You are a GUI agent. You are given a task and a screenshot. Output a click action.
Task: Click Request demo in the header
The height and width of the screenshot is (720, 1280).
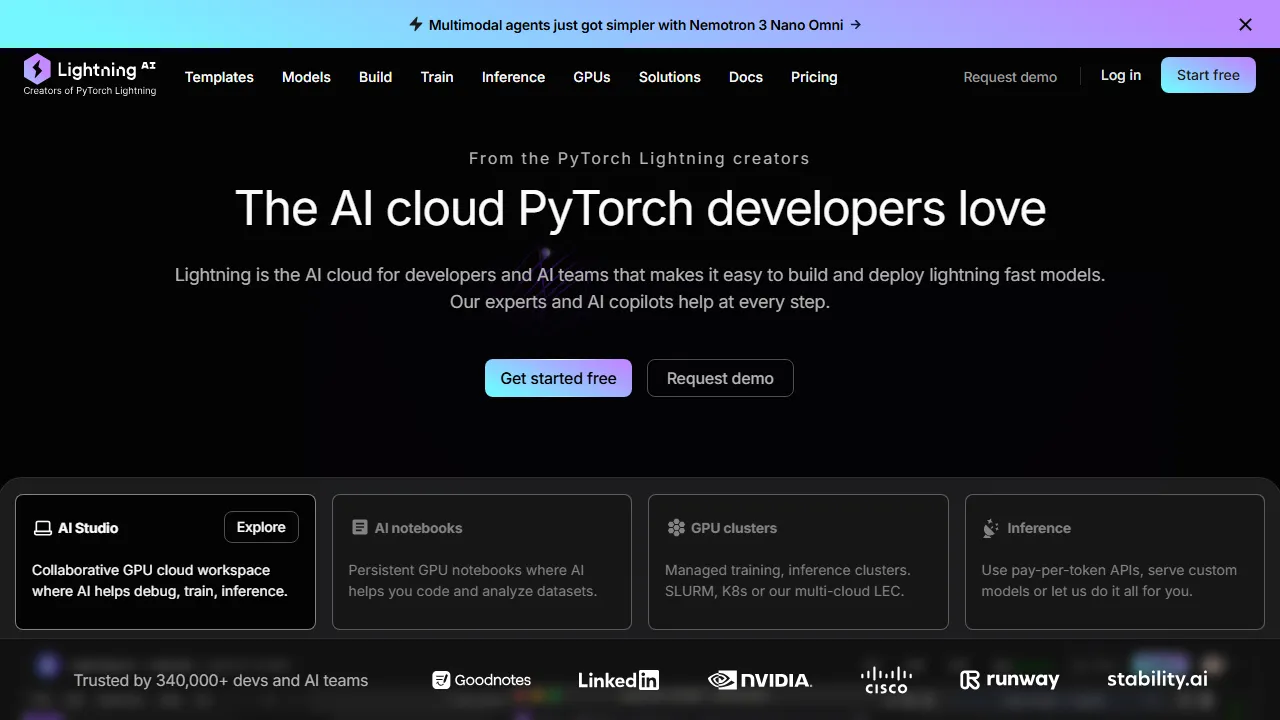point(1010,77)
